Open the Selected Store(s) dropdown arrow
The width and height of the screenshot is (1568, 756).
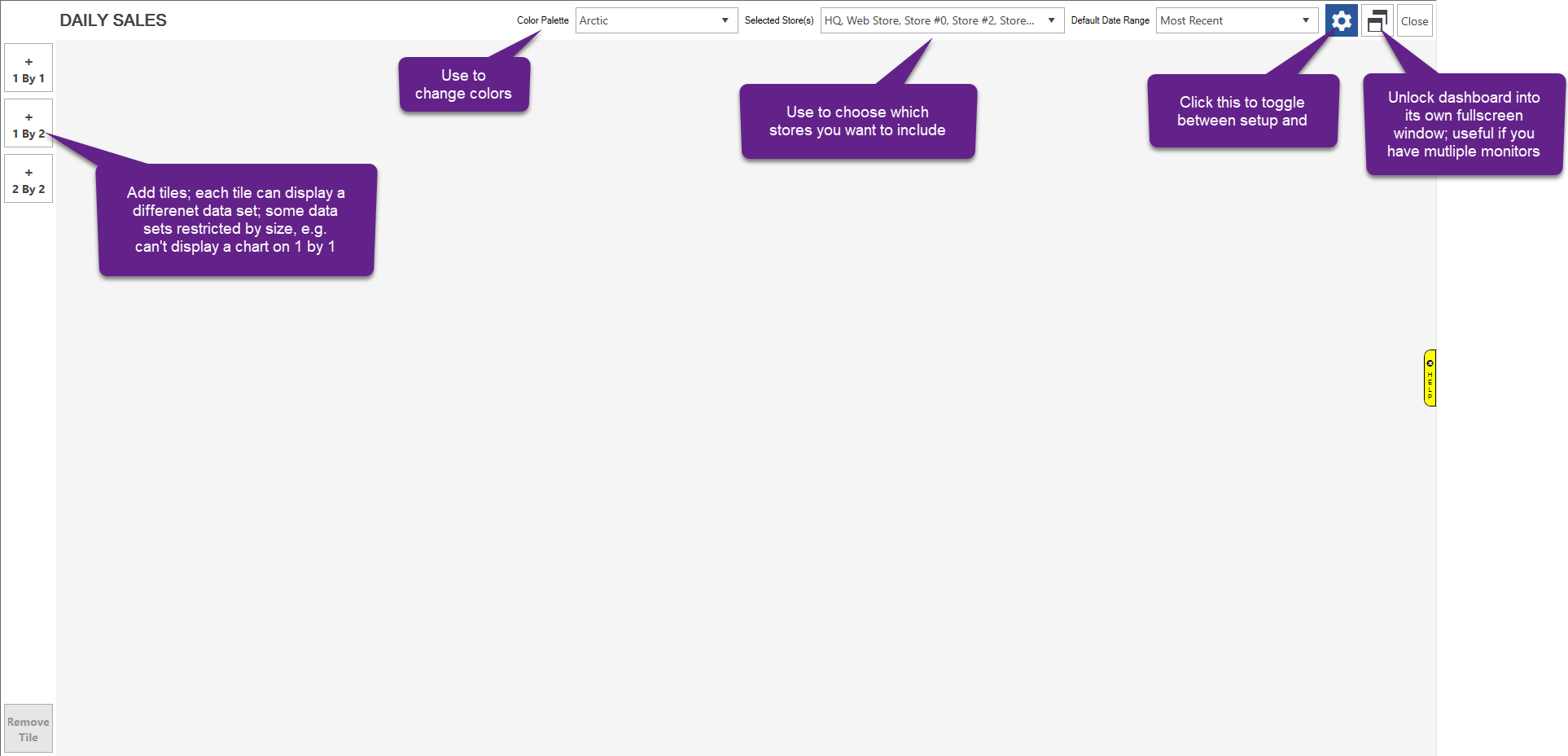[x=1051, y=20]
